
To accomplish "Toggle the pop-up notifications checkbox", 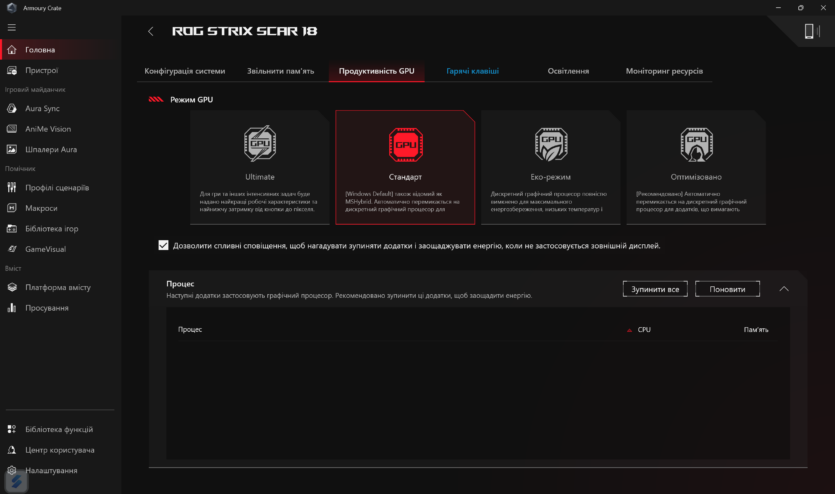I will (163, 245).
